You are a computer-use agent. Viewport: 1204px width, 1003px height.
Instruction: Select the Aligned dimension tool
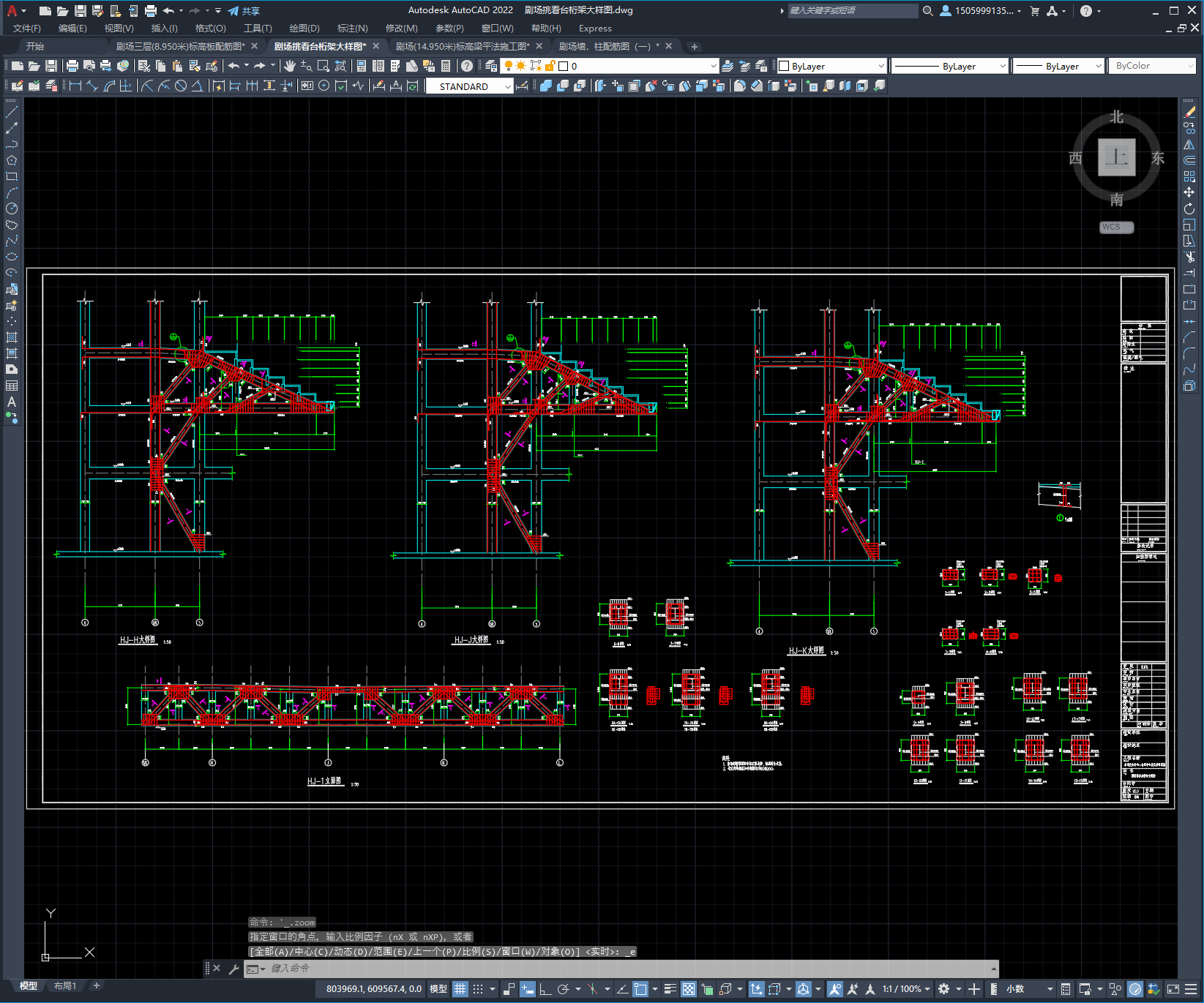pyautogui.click(x=92, y=86)
